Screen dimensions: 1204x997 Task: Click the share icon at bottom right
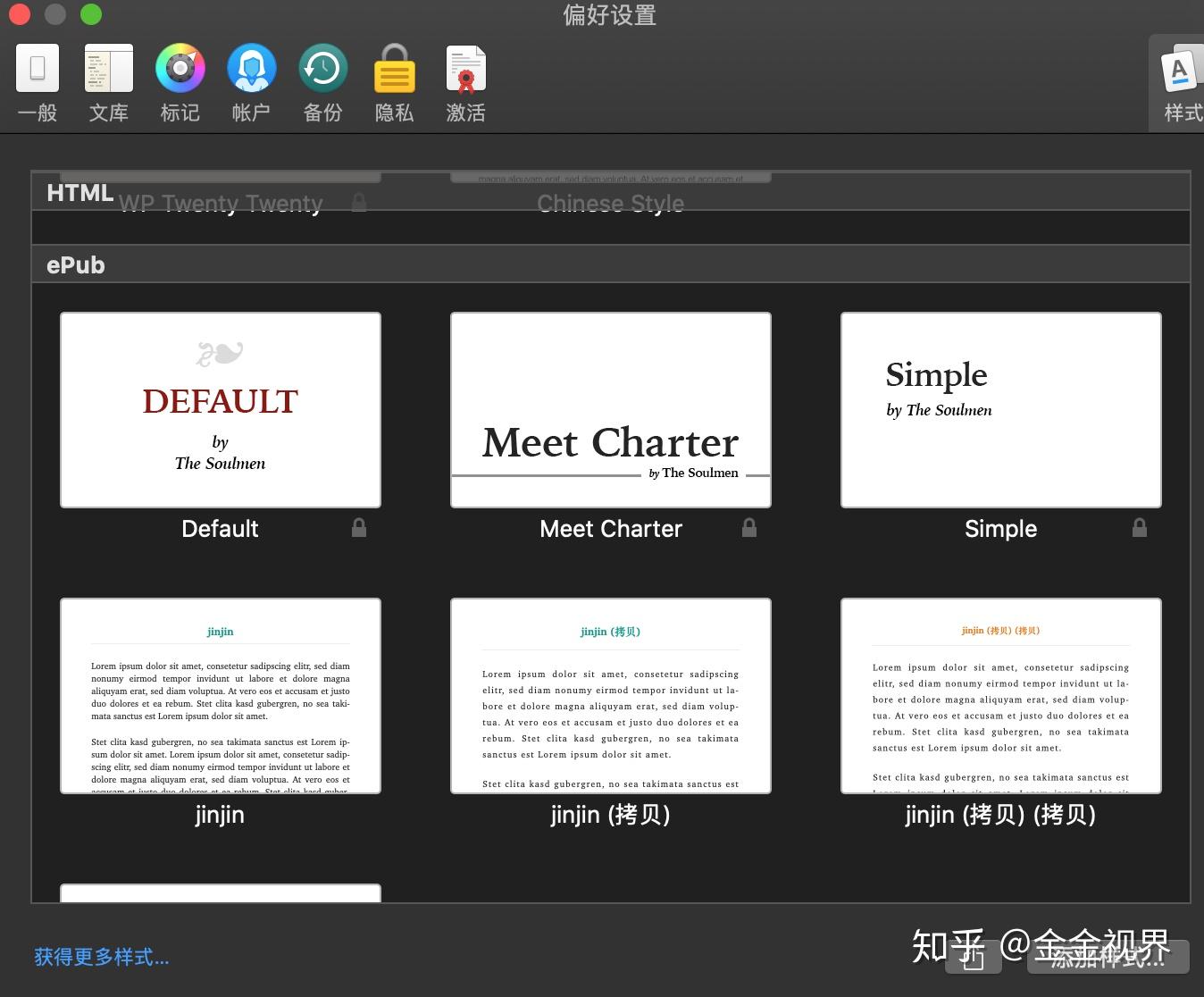click(974, 957)
